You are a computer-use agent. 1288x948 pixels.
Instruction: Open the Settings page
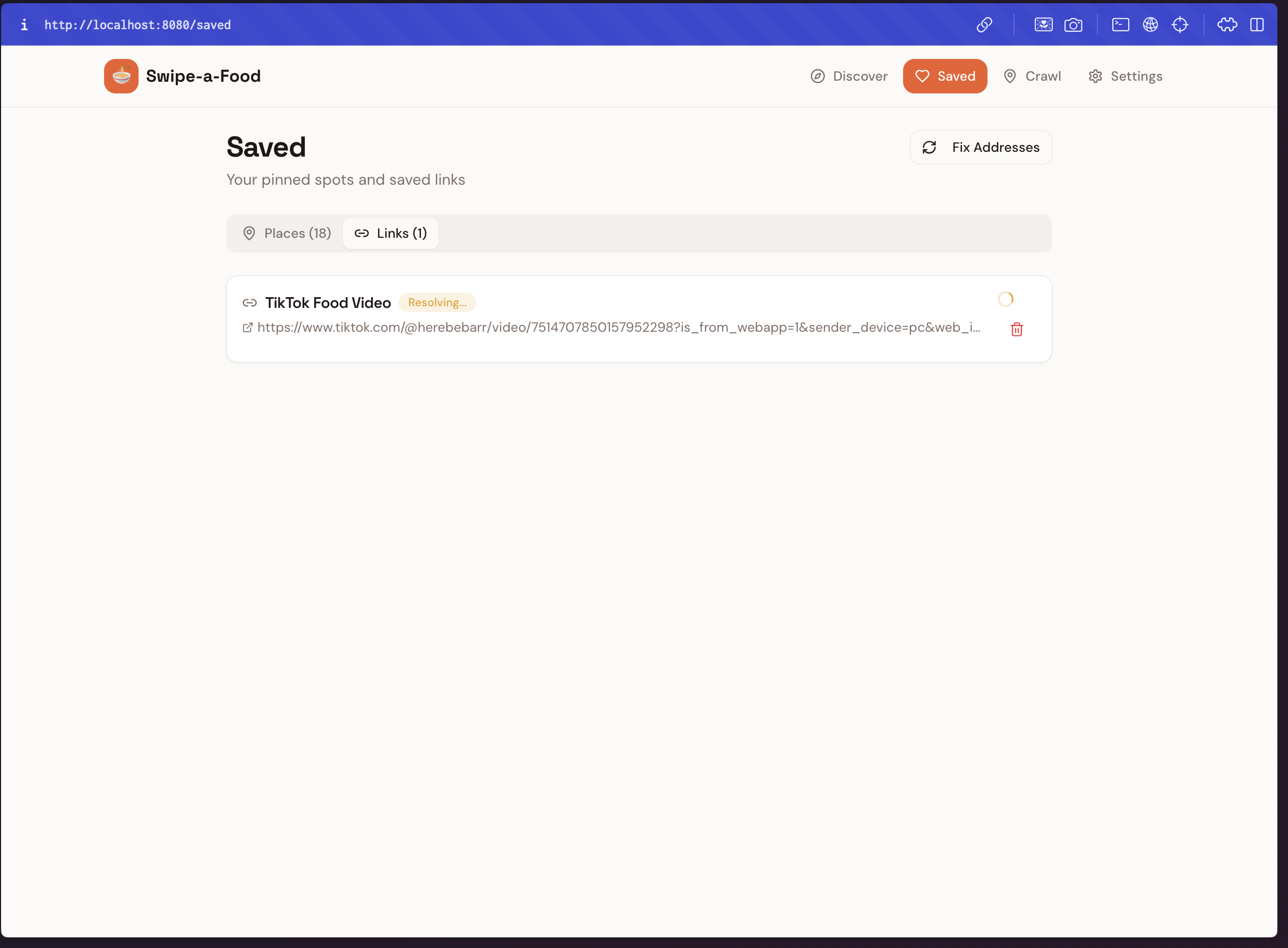pos(1124,76)
